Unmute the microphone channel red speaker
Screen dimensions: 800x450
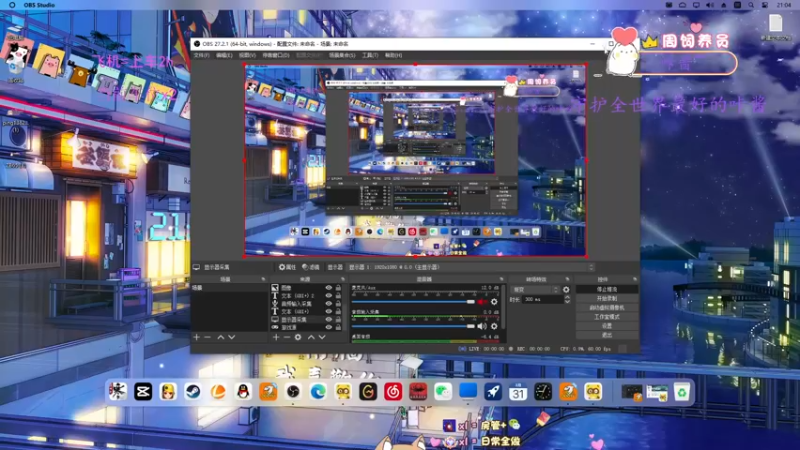tap(482, 302)
